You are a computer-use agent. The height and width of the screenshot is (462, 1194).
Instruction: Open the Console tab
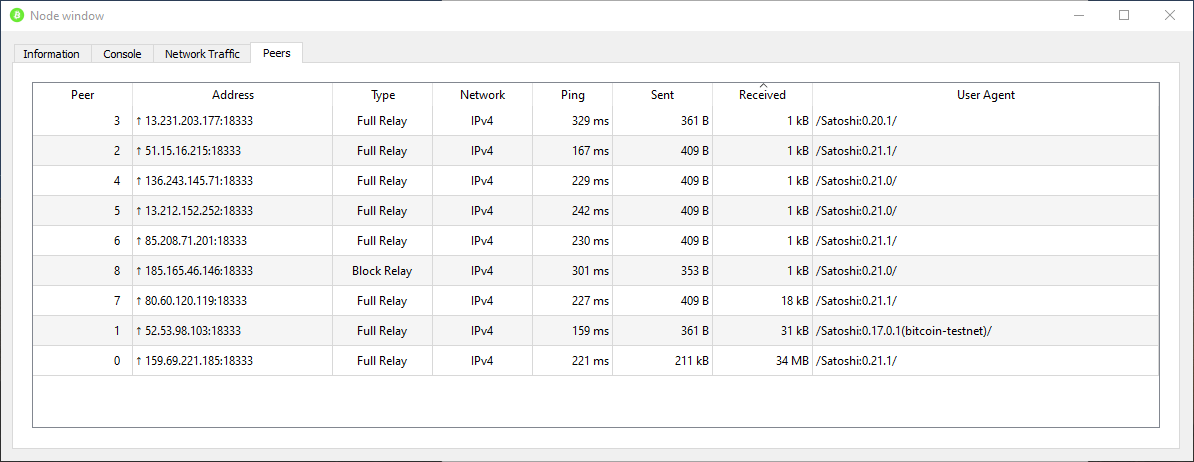tap(122, 54)
